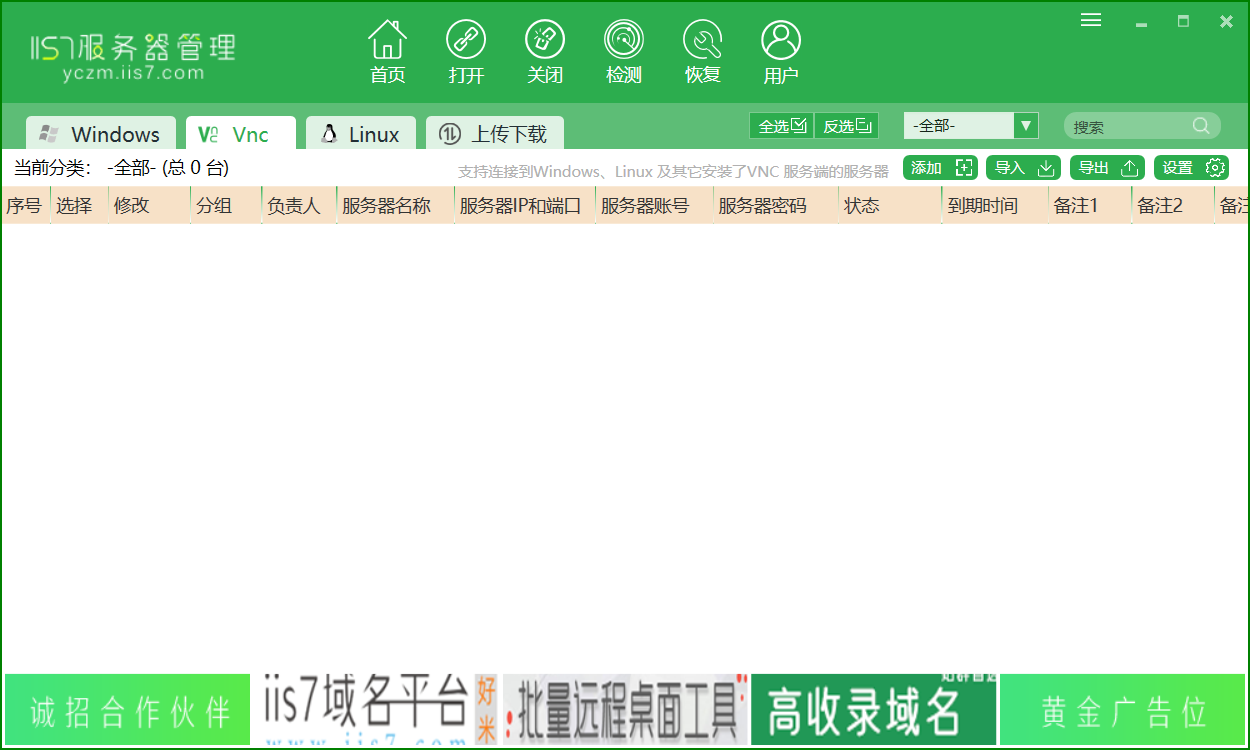The height and width of the screenshot is (750, 1250).
Task: Open the 用户 user account icon
Action: [780, 50]
